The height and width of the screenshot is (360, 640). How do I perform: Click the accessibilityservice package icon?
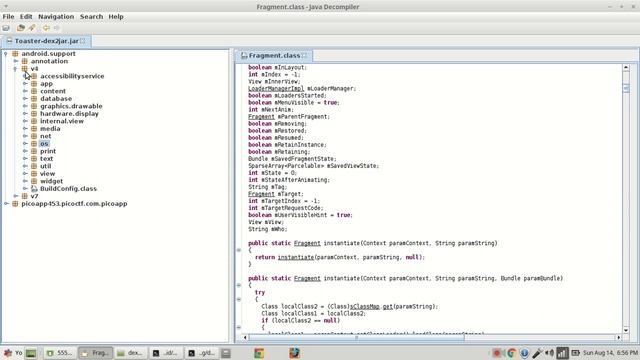click(34, 76)
